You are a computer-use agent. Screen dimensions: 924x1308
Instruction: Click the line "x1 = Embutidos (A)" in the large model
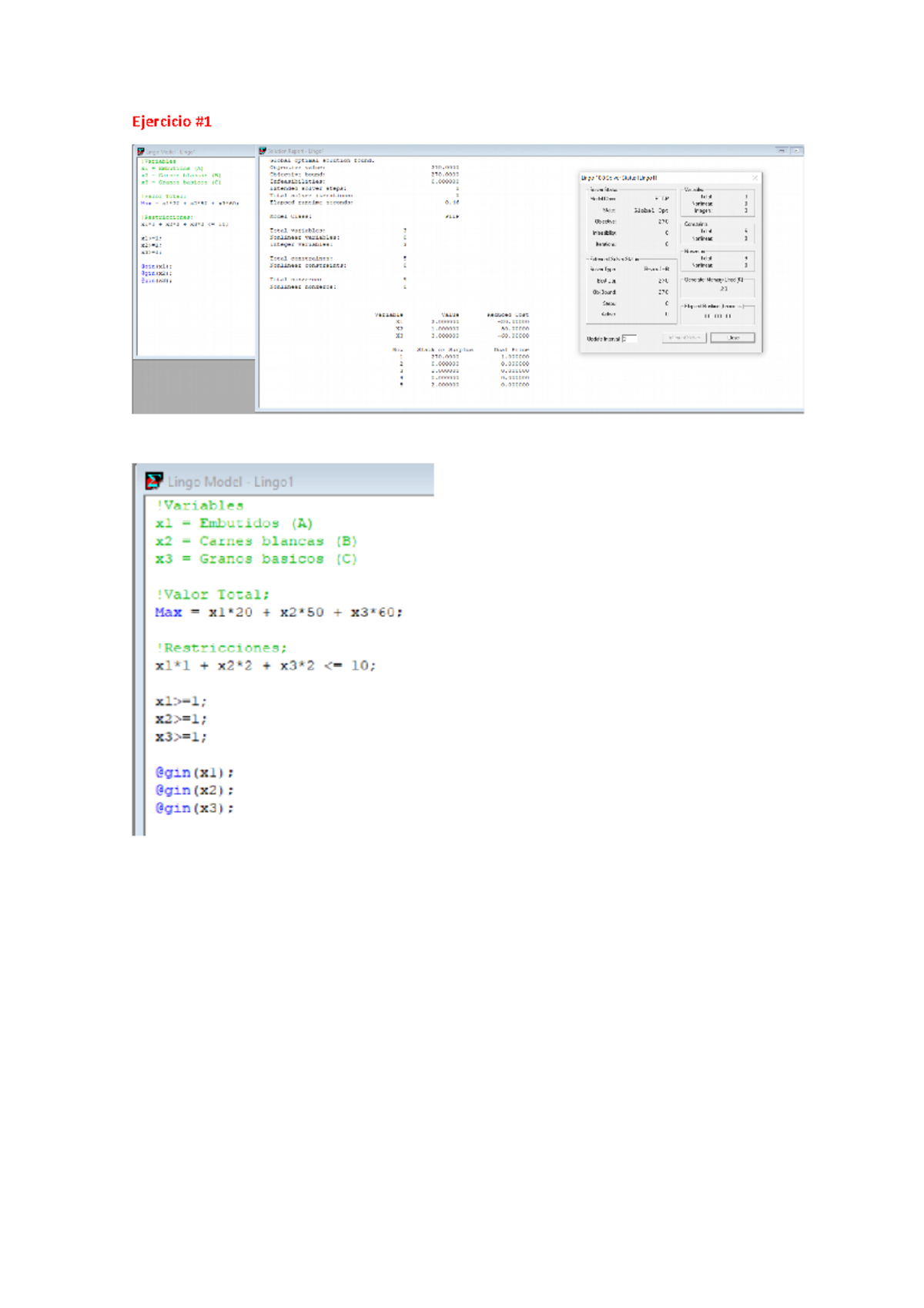coord(234,524)
